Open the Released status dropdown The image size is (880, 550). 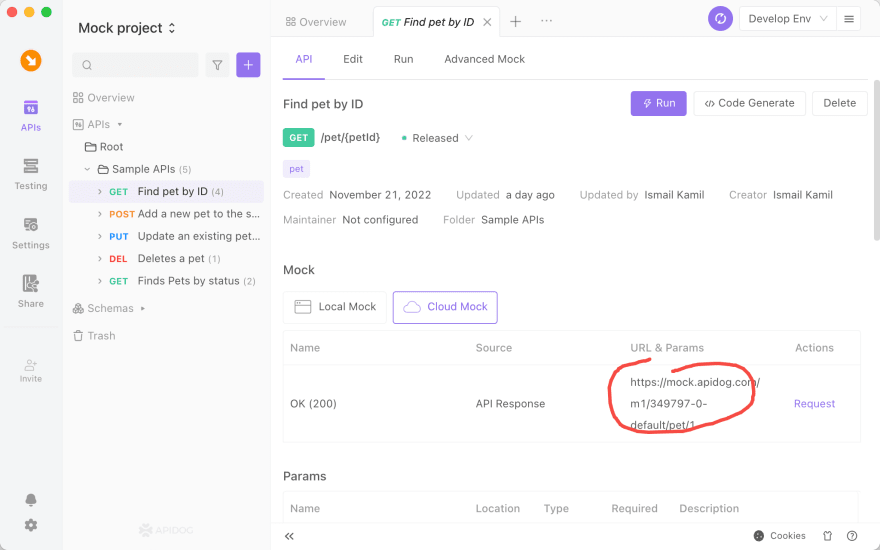click(437, 138)
